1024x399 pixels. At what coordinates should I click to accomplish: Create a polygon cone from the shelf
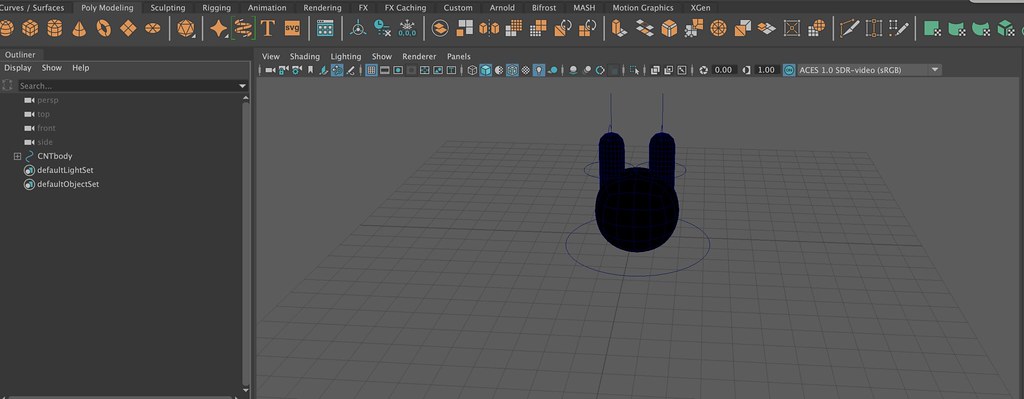[x=79, y=28]
